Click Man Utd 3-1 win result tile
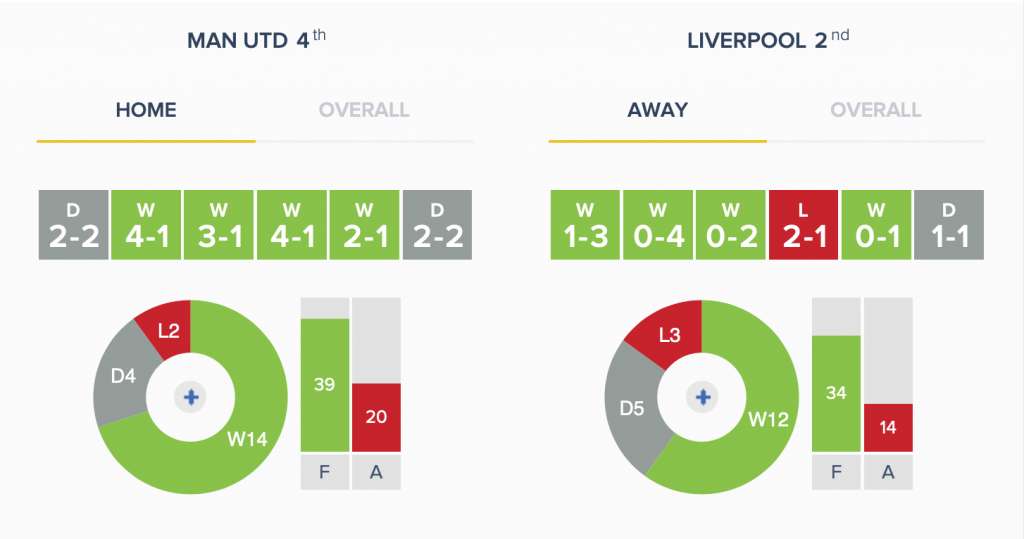 click(219, 225)
